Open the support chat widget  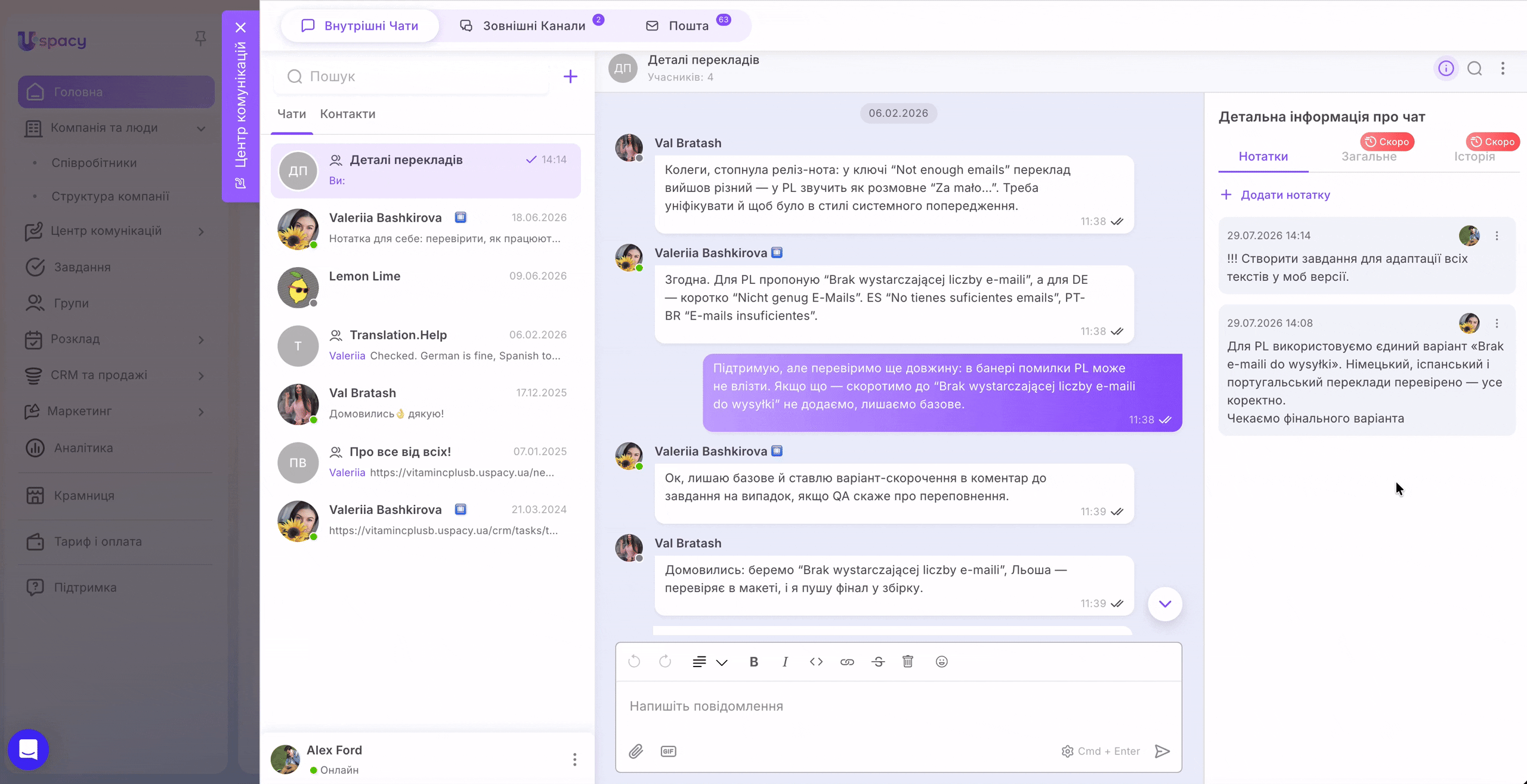28,749
